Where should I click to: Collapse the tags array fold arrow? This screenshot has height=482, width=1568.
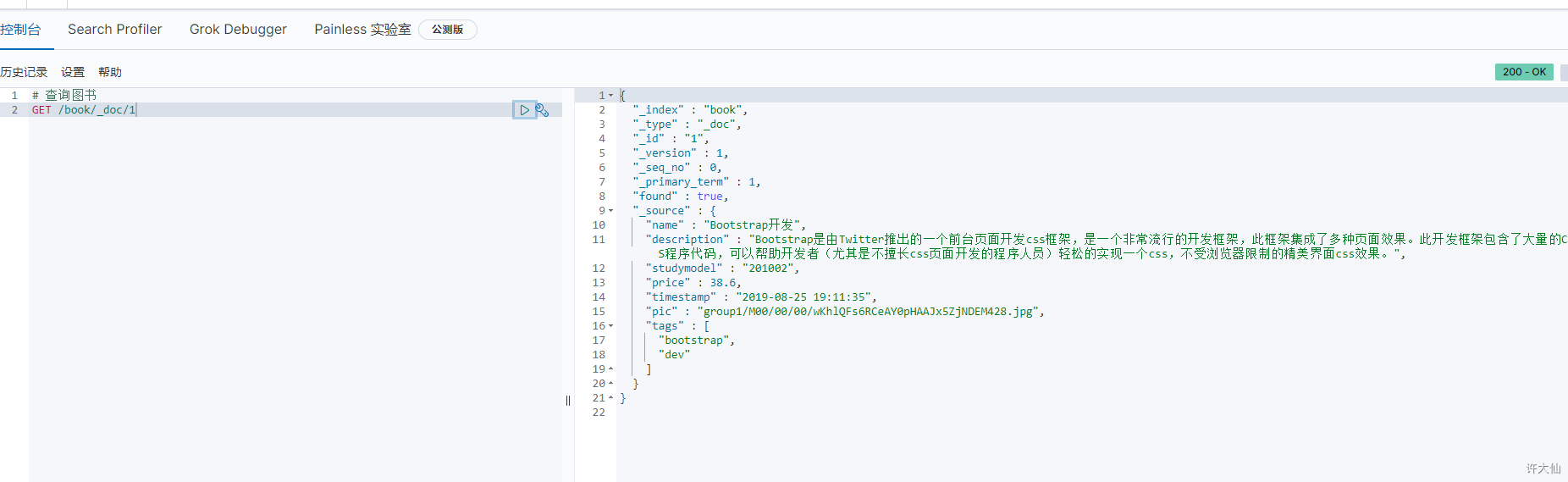point(611,326)
